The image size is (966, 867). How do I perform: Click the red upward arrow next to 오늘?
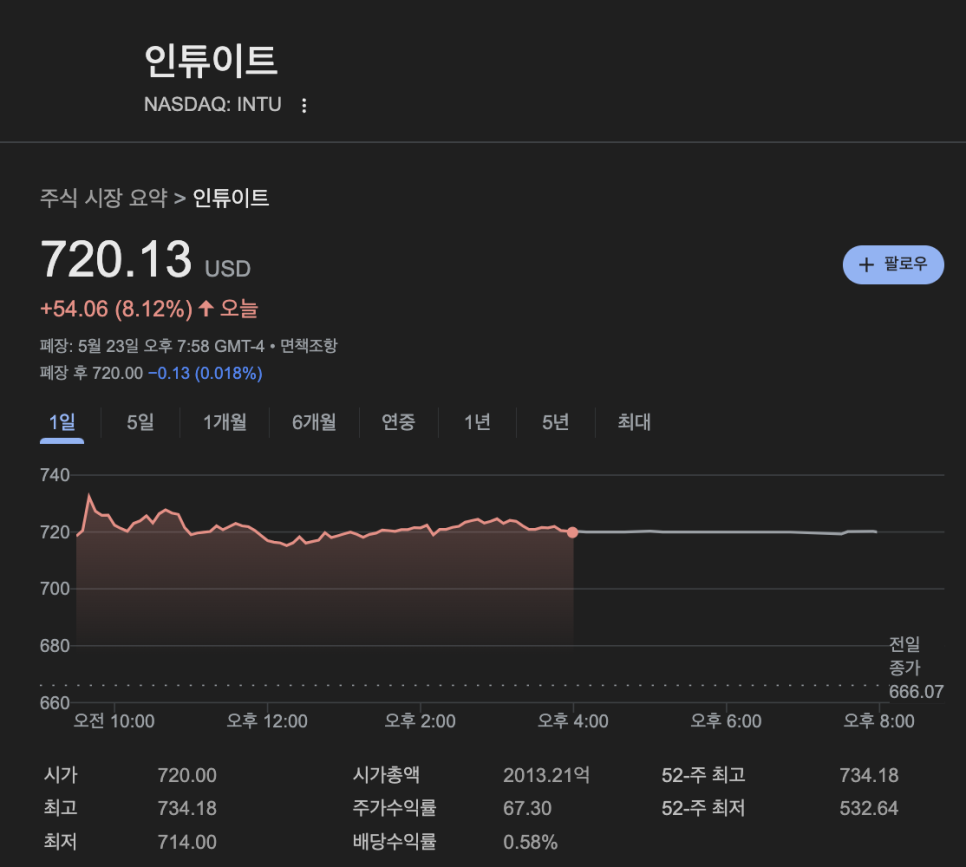[x=206, y=308]
